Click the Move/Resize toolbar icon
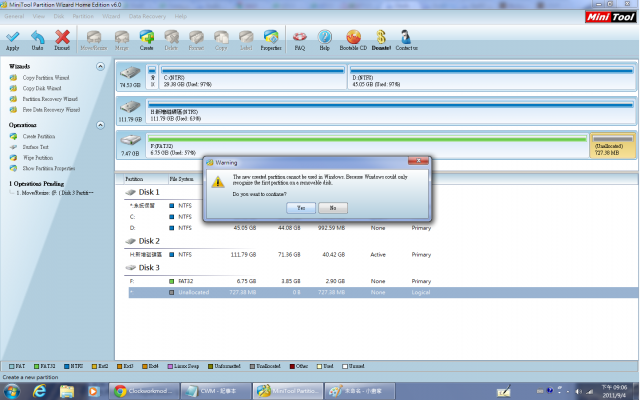Viewport: 640px width, 400px height. [x=93, y=37]
